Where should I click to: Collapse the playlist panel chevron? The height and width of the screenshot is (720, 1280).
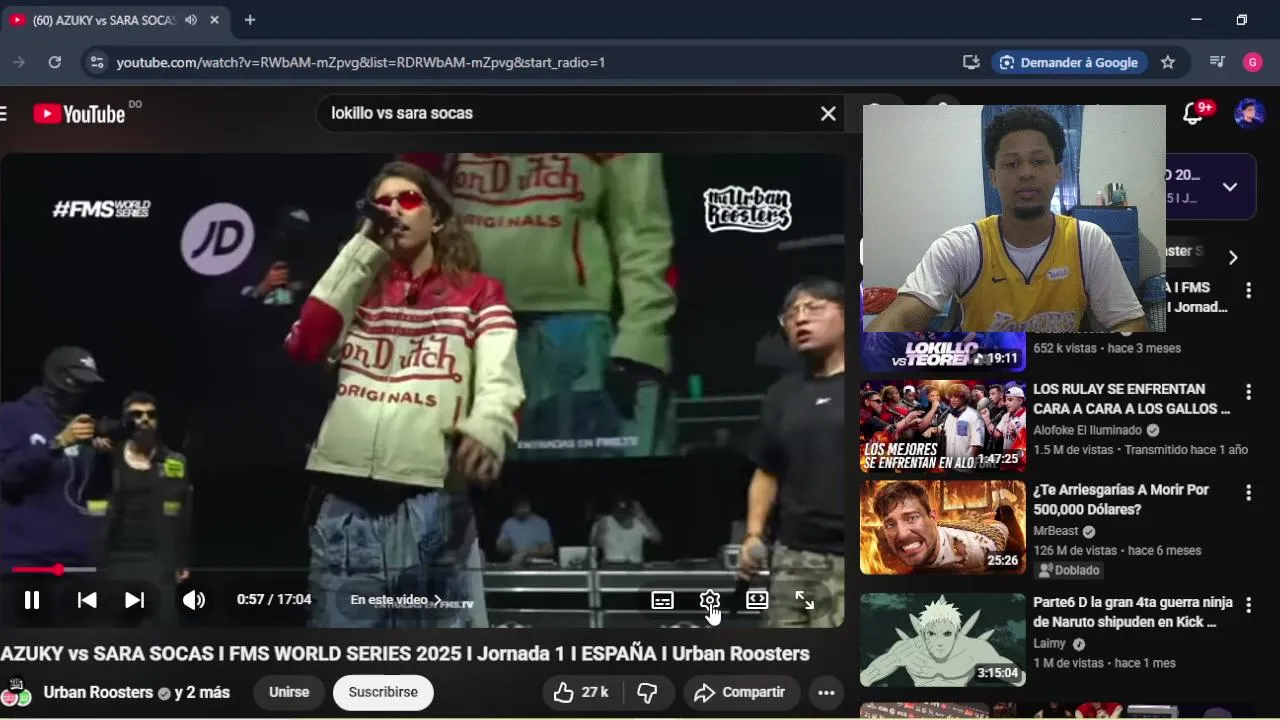point(1230,187)
